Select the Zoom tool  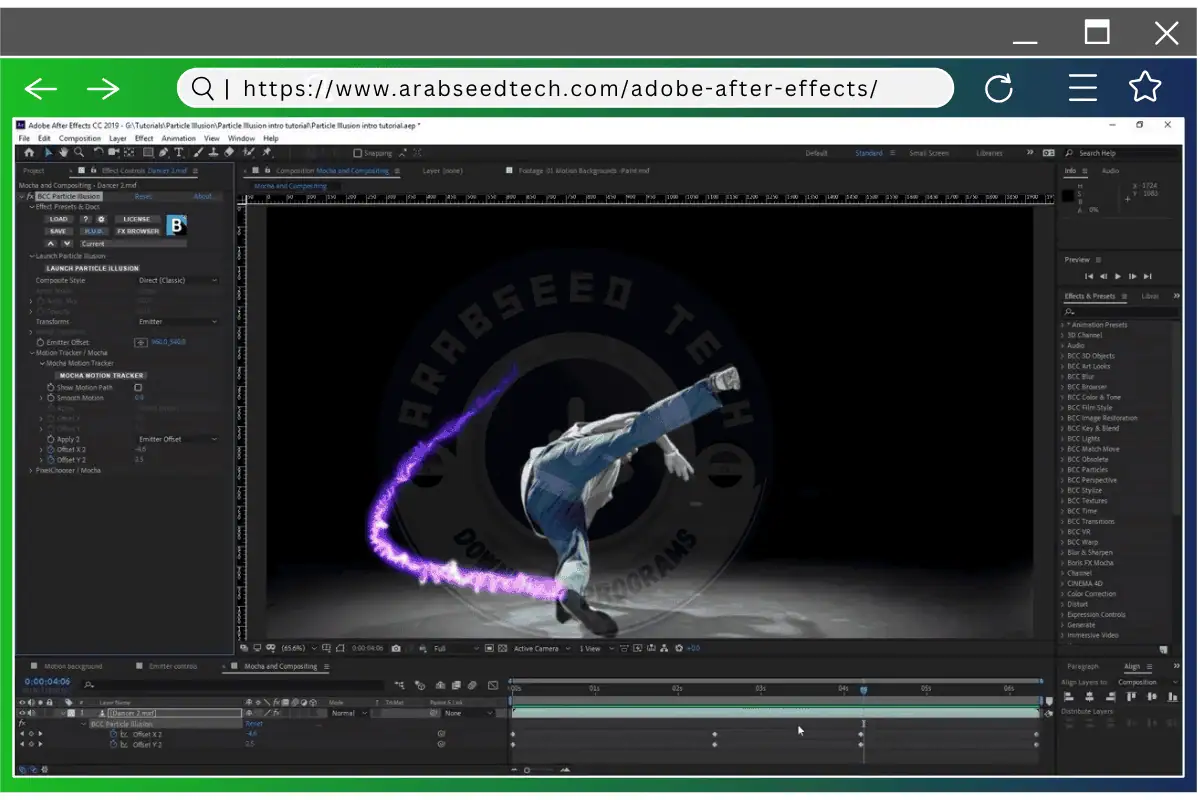(80, 152)
